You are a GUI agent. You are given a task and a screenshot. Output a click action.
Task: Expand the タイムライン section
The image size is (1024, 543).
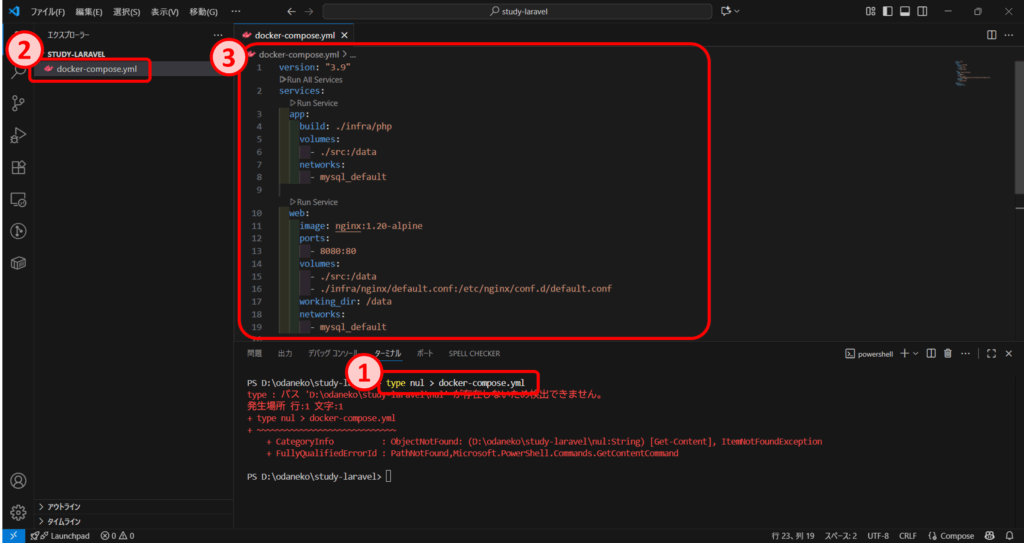[64, 521]
